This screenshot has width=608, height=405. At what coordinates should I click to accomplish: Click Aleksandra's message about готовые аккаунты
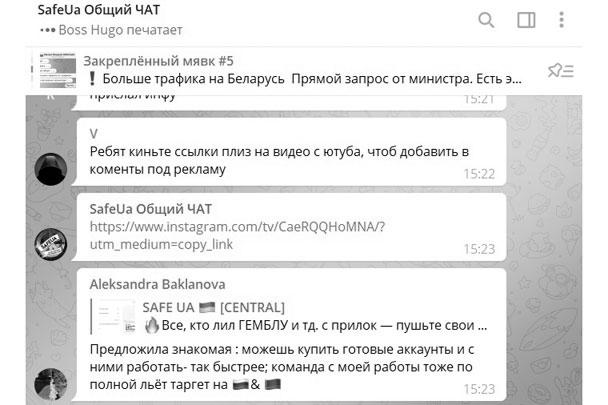282,367
